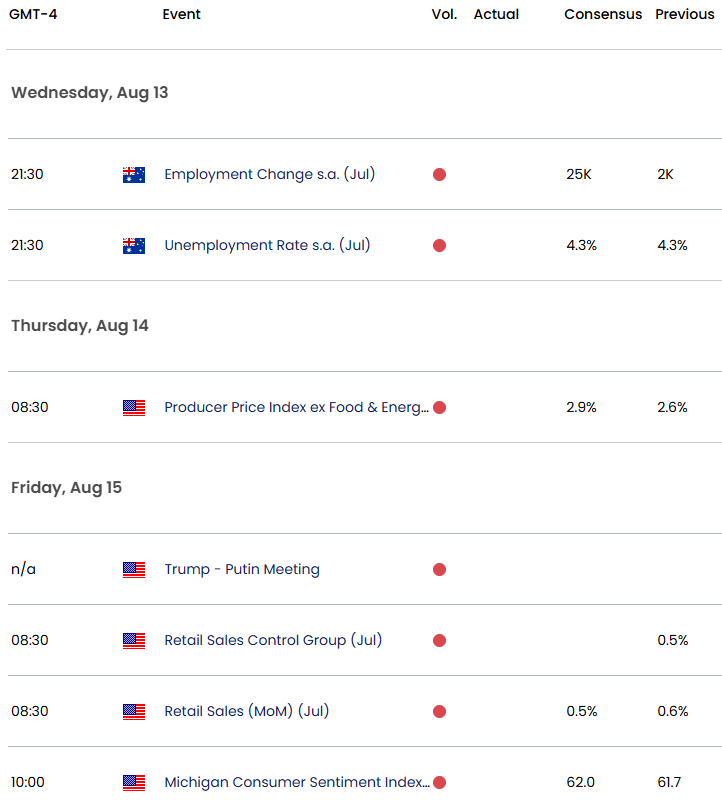
Task: Open Producer Price Index ex Food event
Action: coord(296,407)
